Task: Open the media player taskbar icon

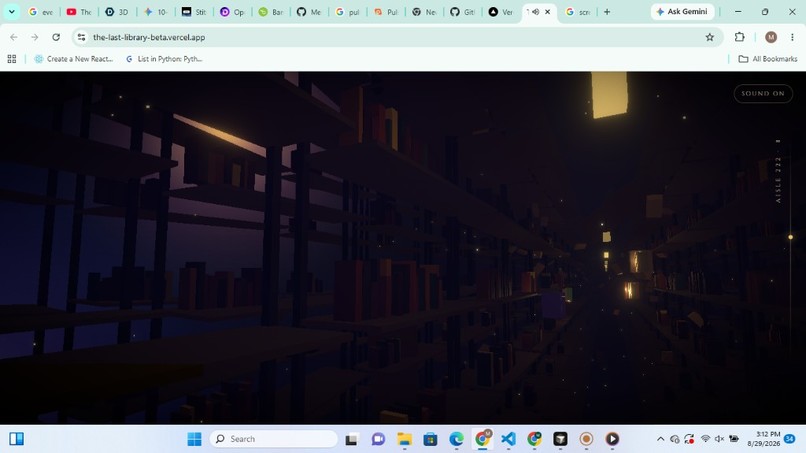Action: (612, 439)
